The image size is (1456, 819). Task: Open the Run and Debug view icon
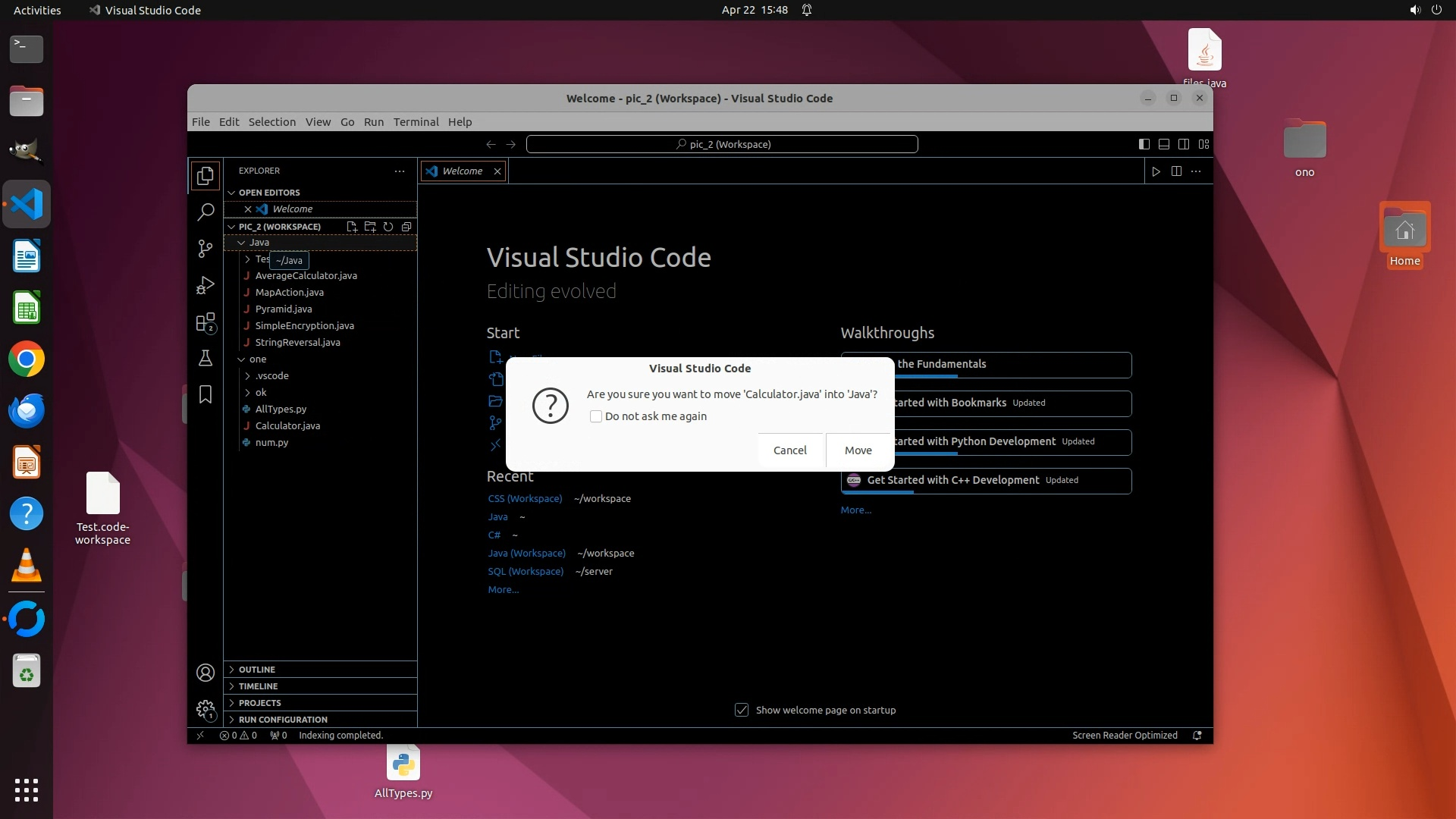[x=206, y=285]
